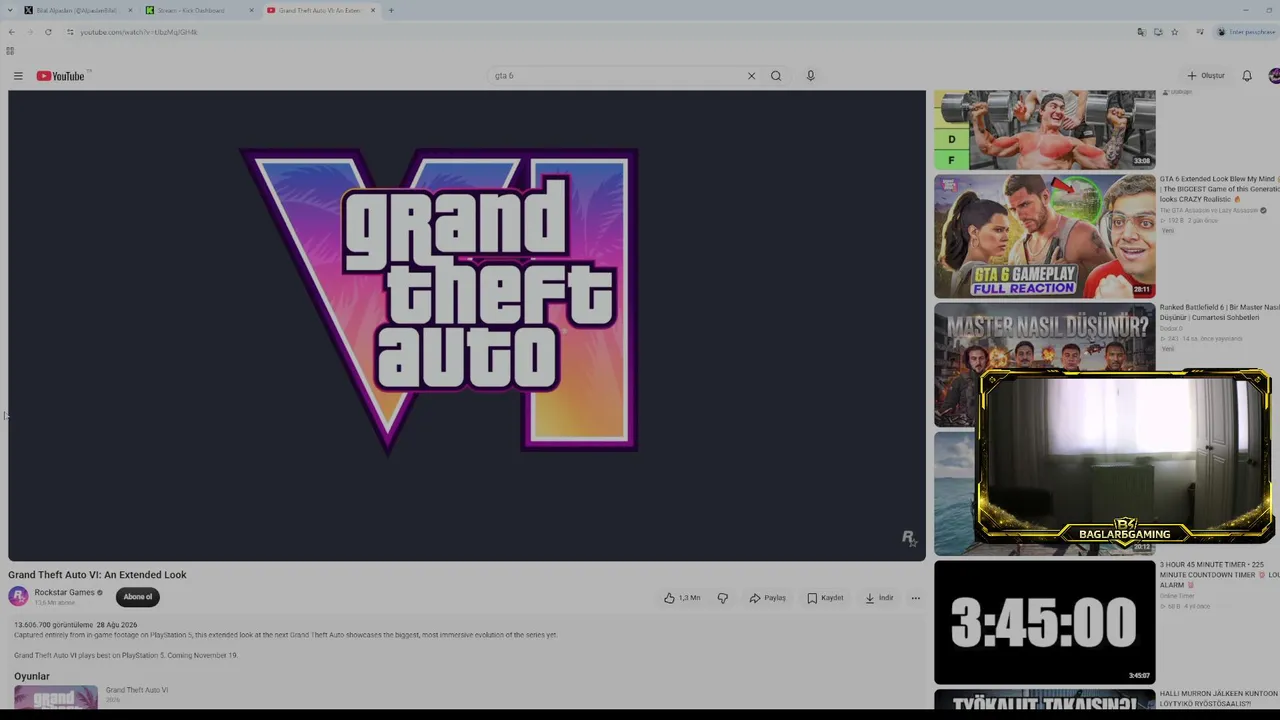The width and height of the screenshot is (1280, 720).
Task: Close the Kick Dashboard tab
Action: [x=251, y=11]
